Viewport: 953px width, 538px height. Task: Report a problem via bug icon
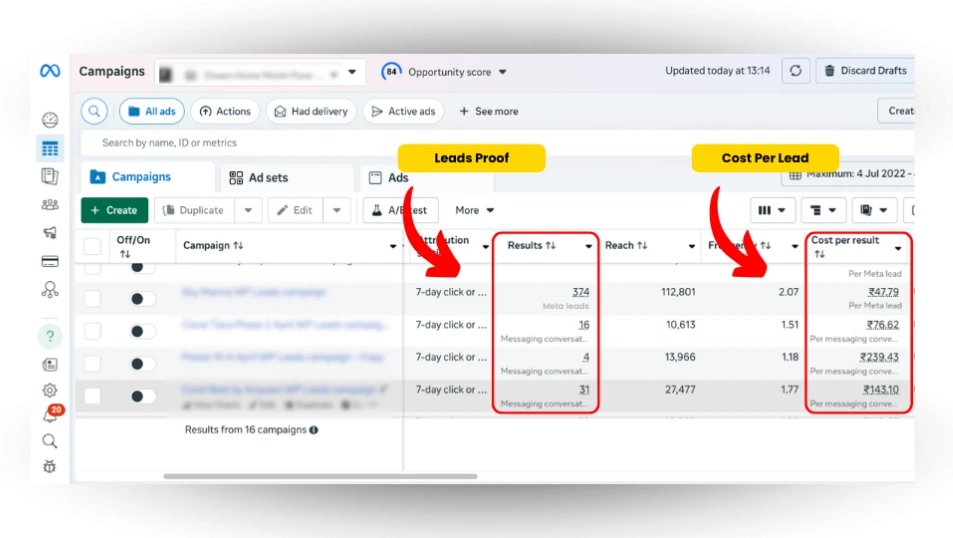pyautogui.click(x=50, y=467)
